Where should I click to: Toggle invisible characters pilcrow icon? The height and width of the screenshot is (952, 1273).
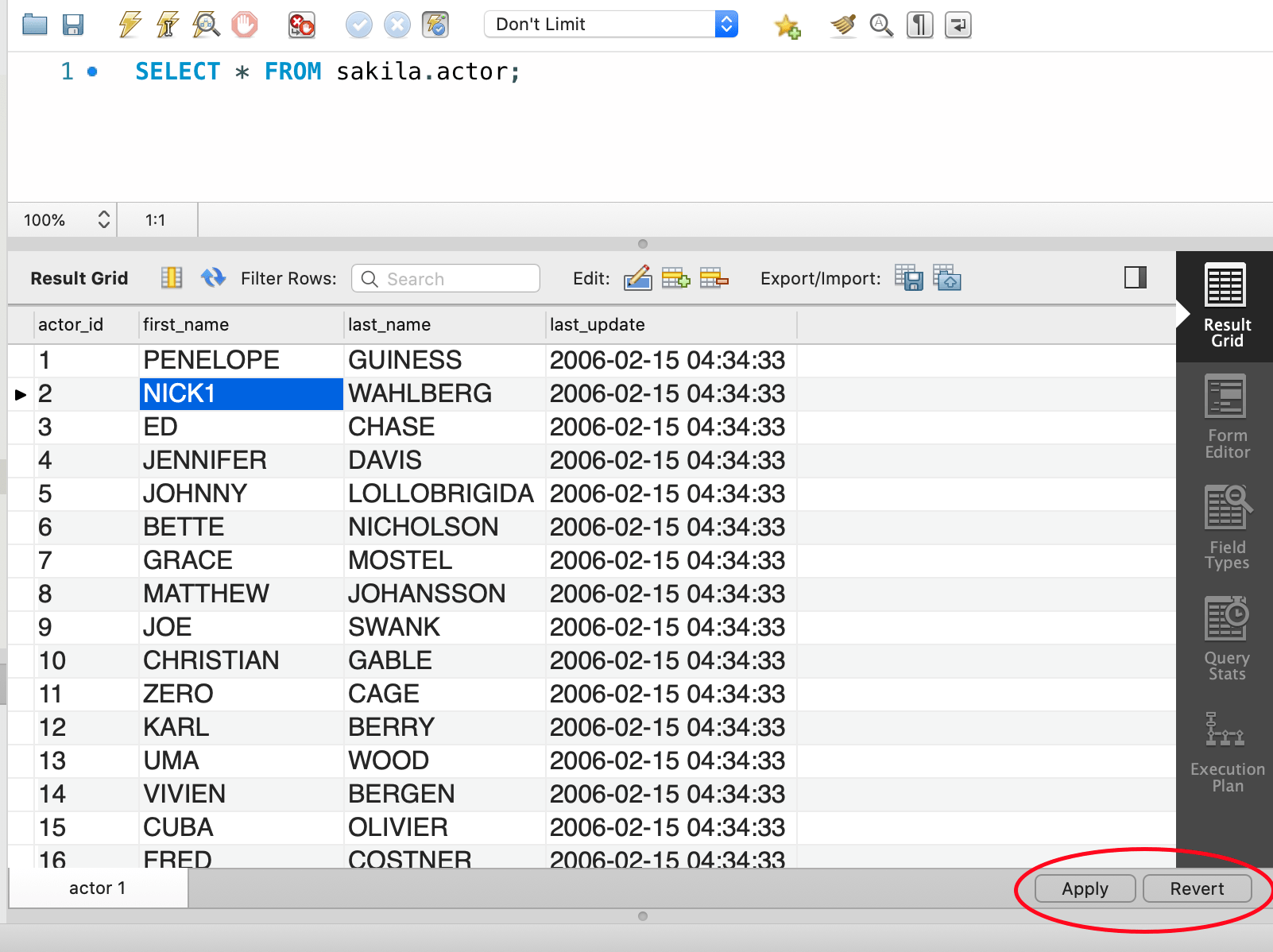pos(920,25)
